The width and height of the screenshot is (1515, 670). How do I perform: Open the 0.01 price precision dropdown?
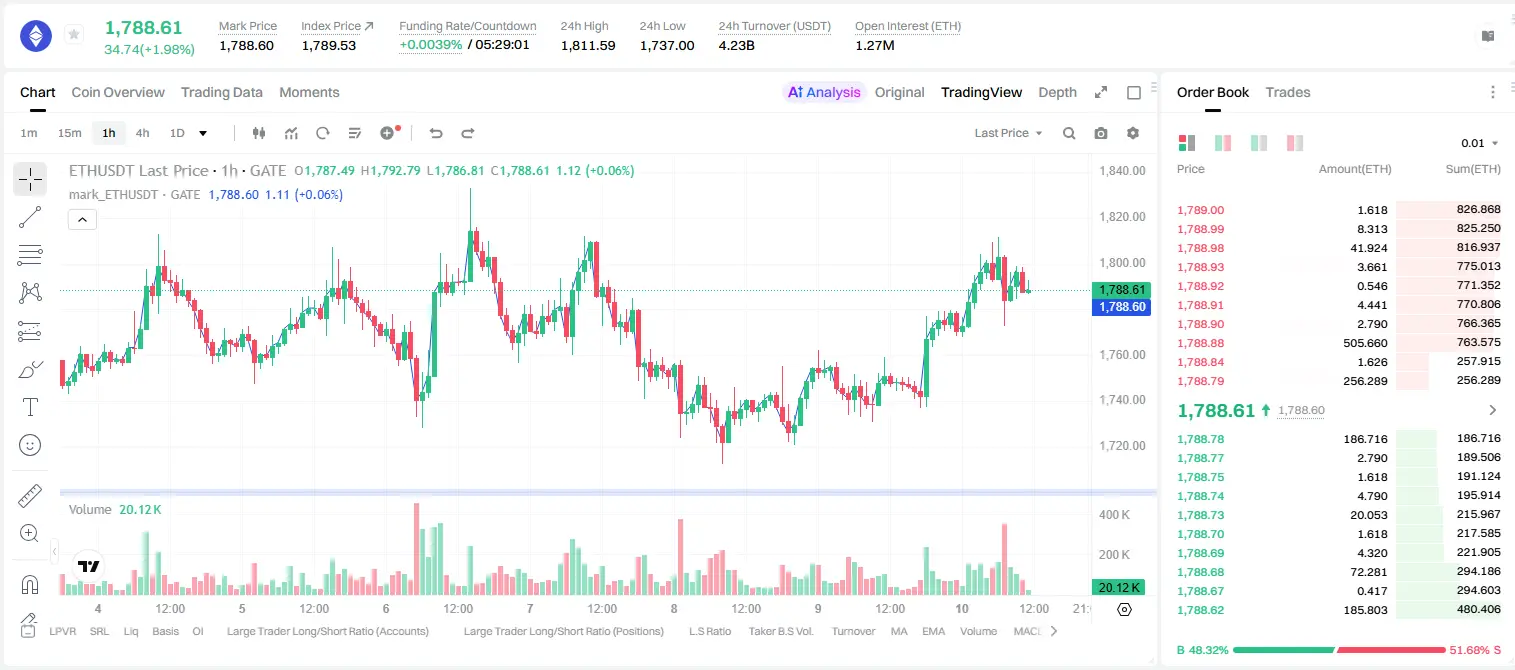coord(1480,143)
